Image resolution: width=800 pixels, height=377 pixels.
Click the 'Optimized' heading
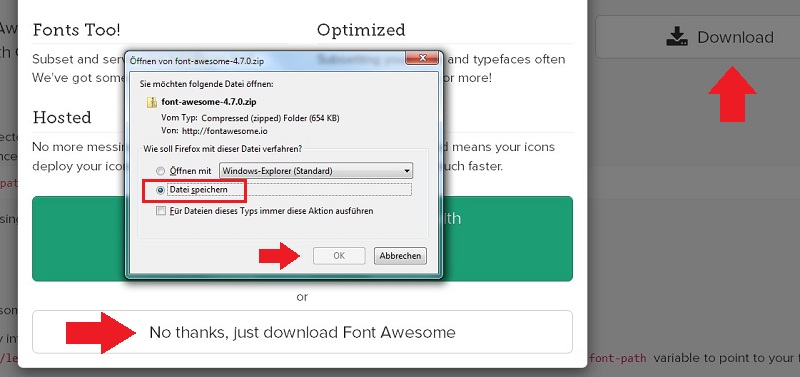[361, 30]
